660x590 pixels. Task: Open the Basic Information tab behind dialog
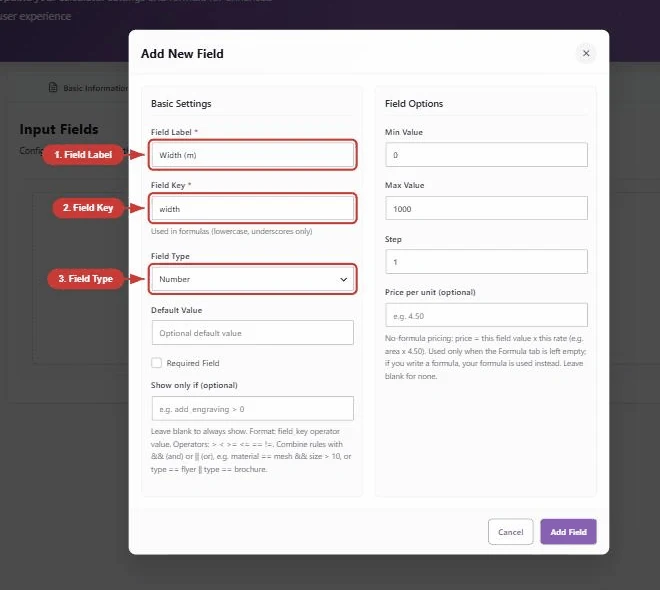[x=89, y=88]
